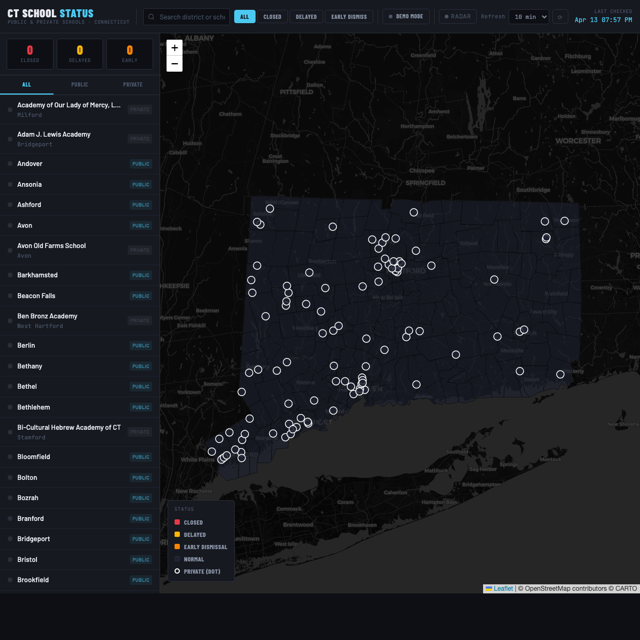Filter to Delayed schools

tap(306, 17)
